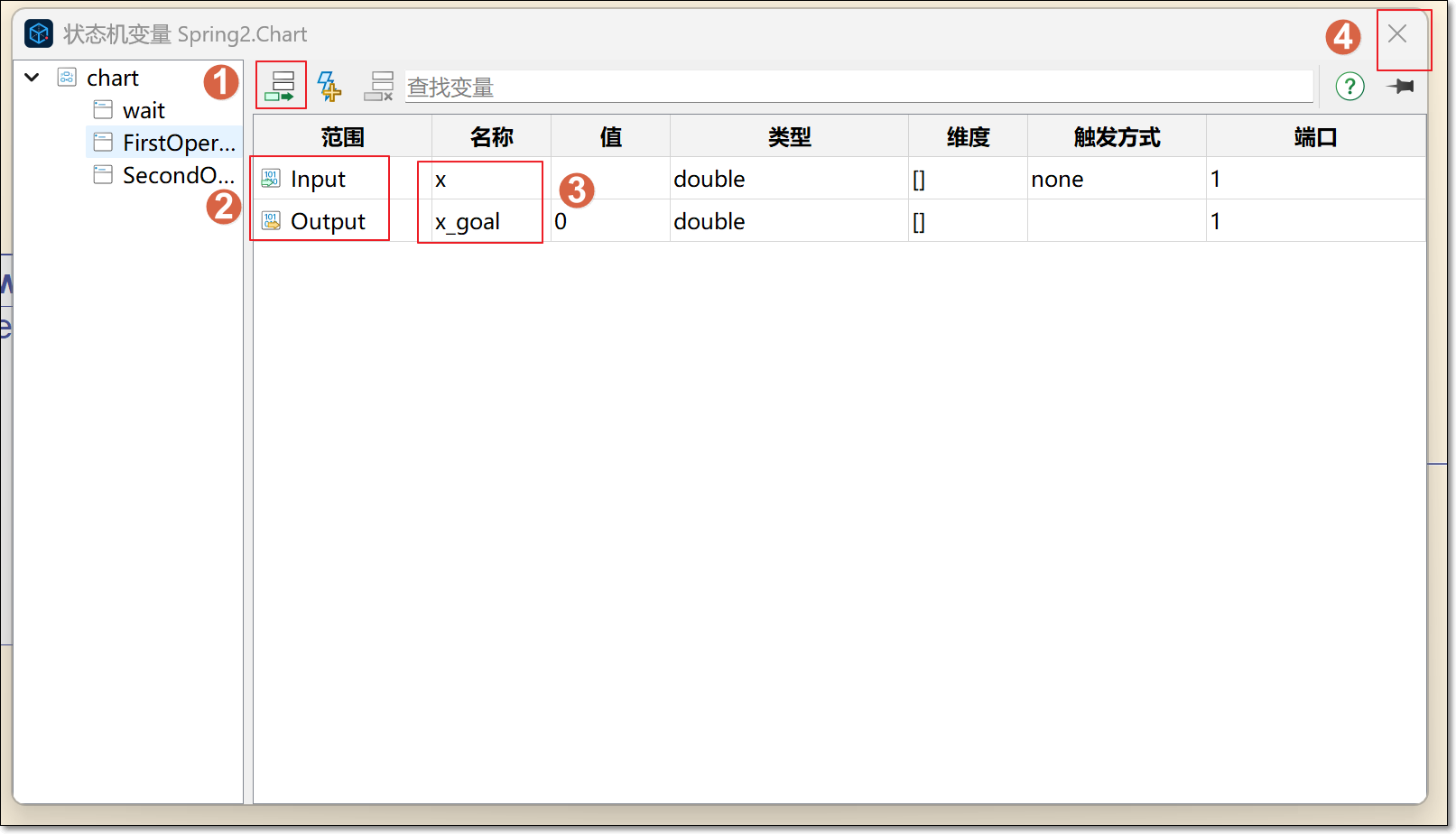Screen dimensions: 1456x834
Task: Click the SecondO state icon
Action: (103, 174)
